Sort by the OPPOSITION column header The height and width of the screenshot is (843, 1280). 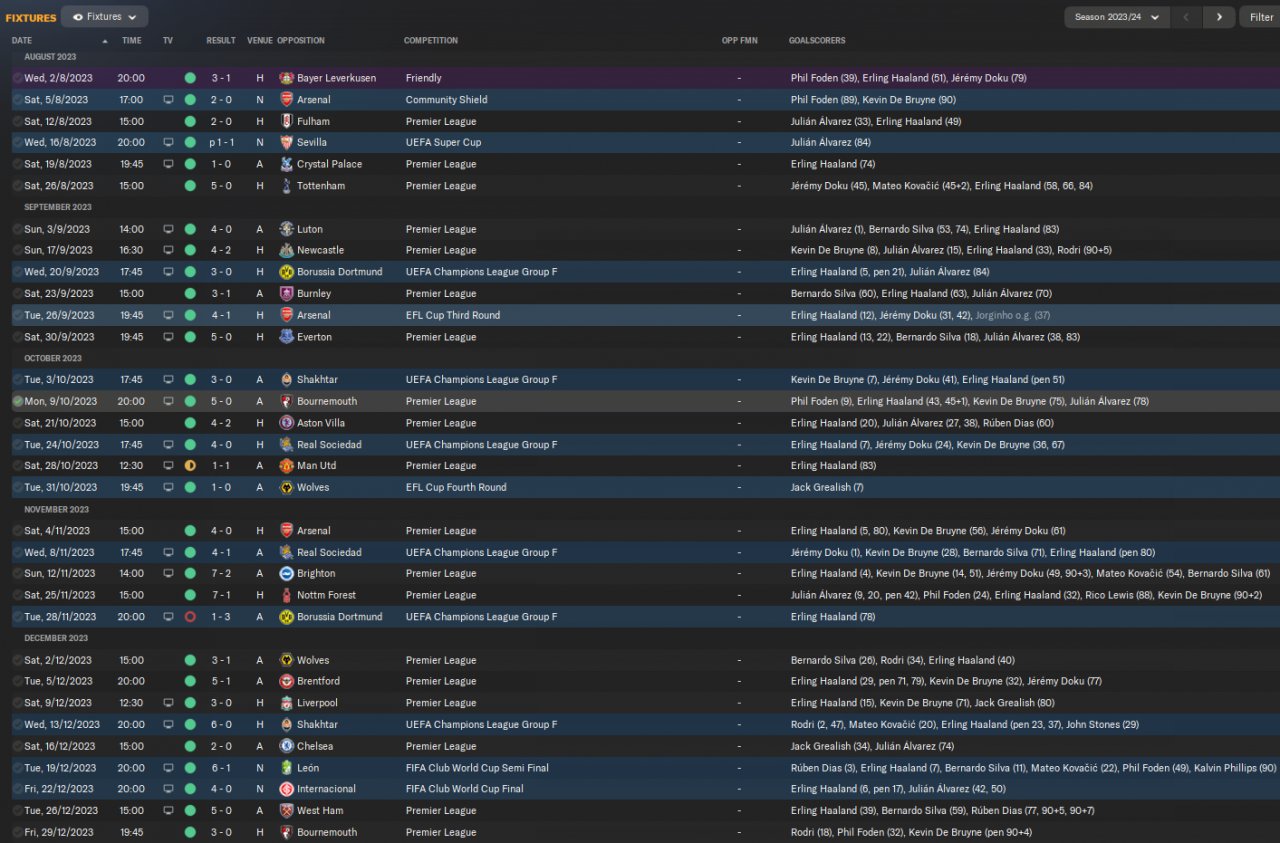tap(301, 41)
